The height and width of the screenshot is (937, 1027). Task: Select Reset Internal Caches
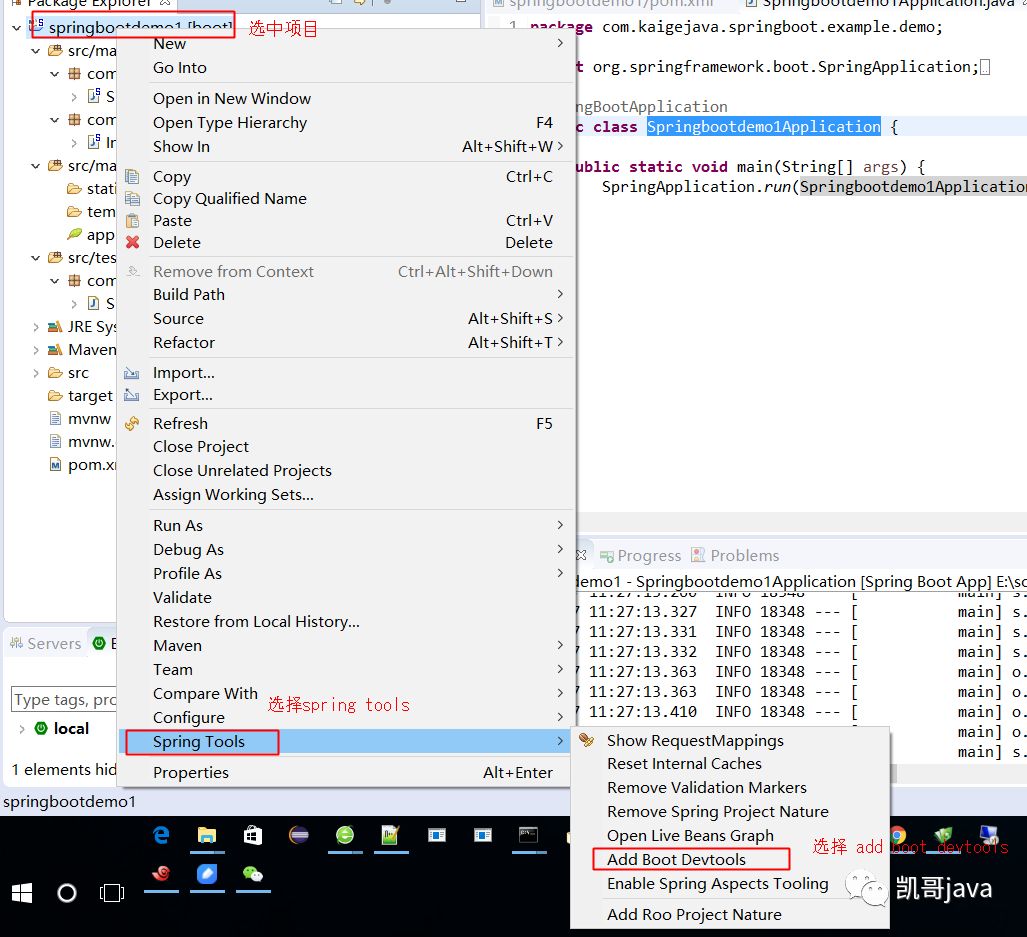[x=684, y=764]
